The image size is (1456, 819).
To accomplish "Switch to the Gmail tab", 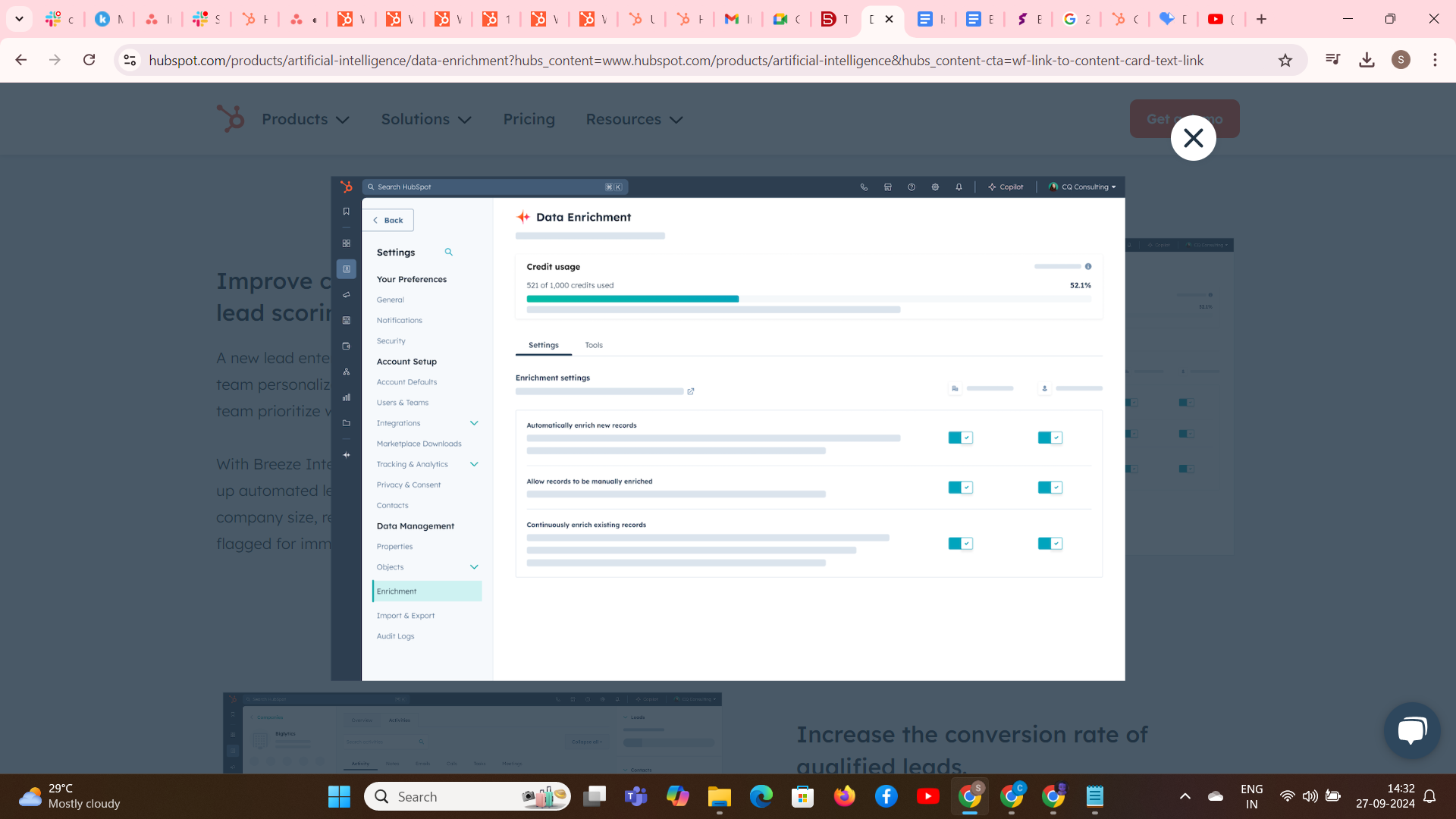I will click(737, 19).
